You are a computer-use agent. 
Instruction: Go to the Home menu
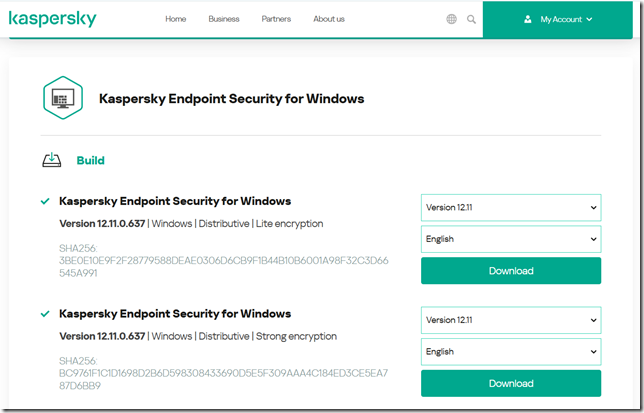[x=176, y=19]
